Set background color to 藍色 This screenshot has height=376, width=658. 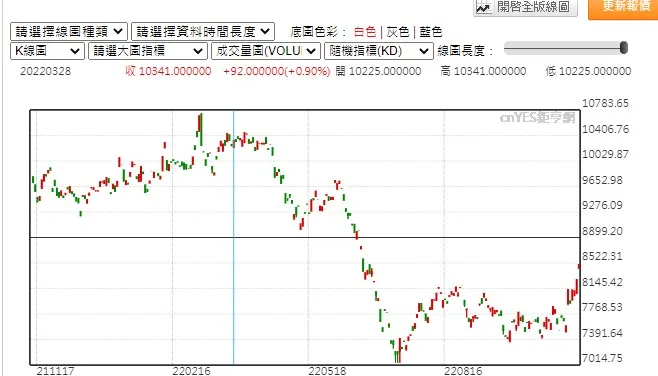(431, 32)
